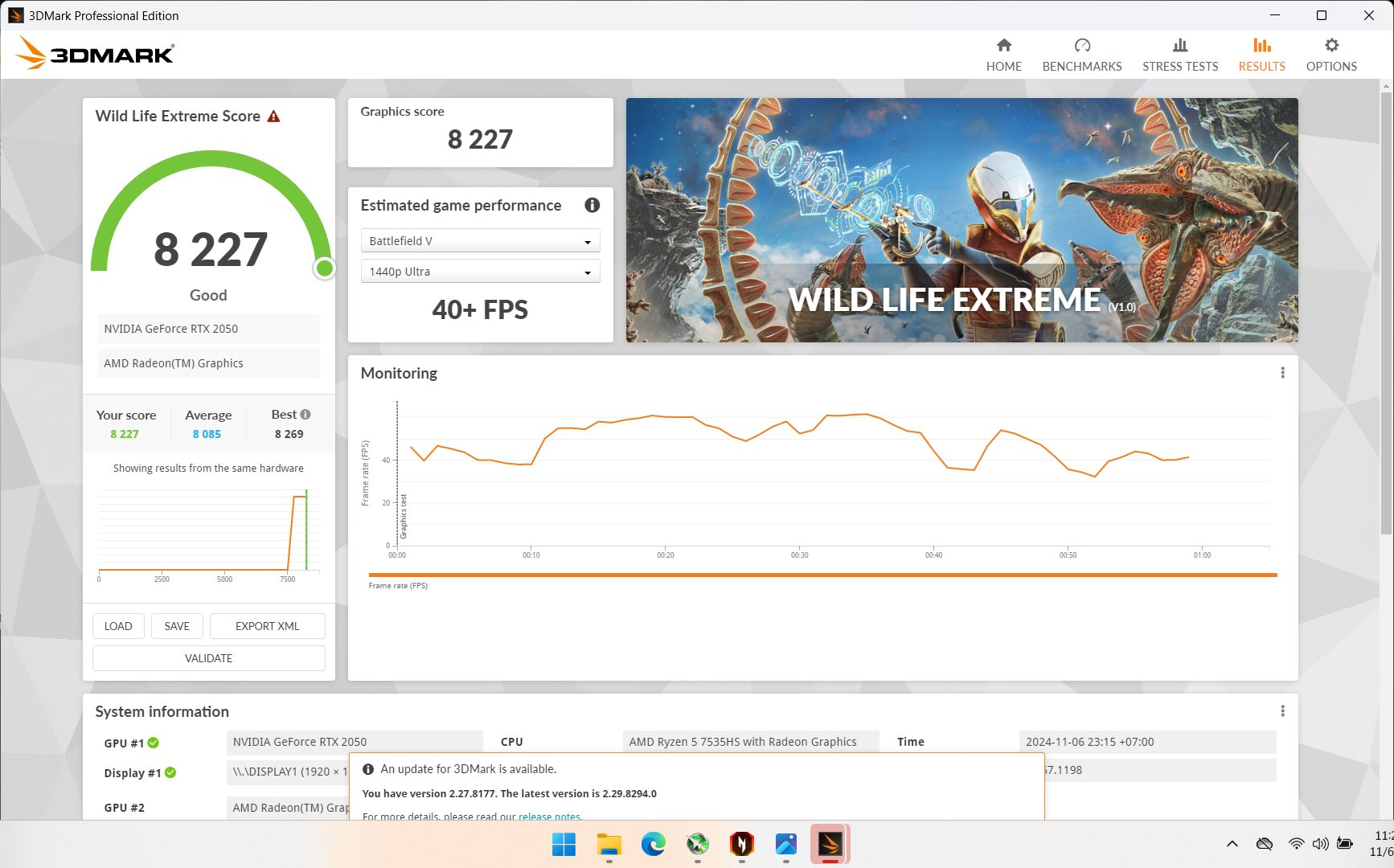Click EXPORT XML button
This screenshot has width=1394, height=868.
coord(267,626)
